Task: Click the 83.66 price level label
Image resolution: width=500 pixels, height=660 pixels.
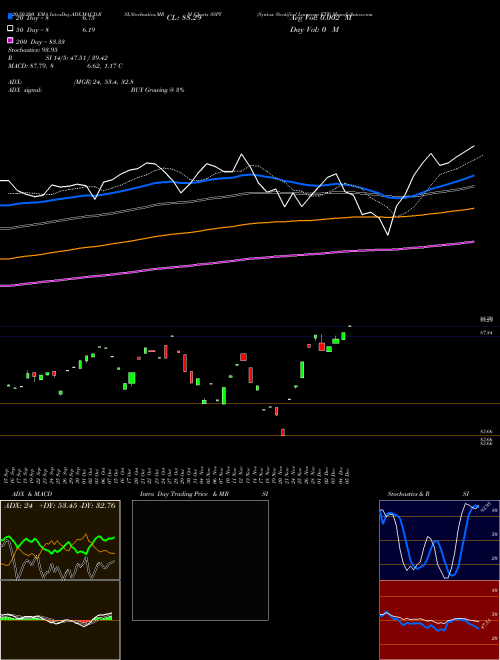Action: coord(487,432)
